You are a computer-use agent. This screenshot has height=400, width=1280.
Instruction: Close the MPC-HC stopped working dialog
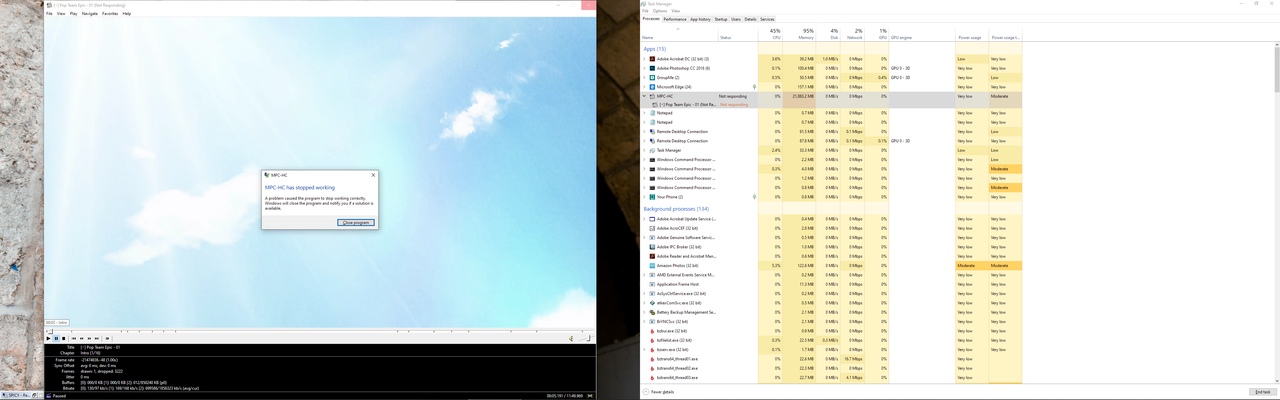pyautogui.click(x=374, y=175)
